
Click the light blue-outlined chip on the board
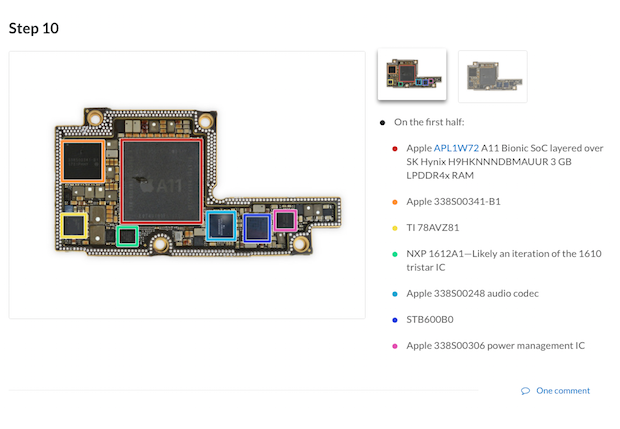pyautogui.click(x=221, y=226)
